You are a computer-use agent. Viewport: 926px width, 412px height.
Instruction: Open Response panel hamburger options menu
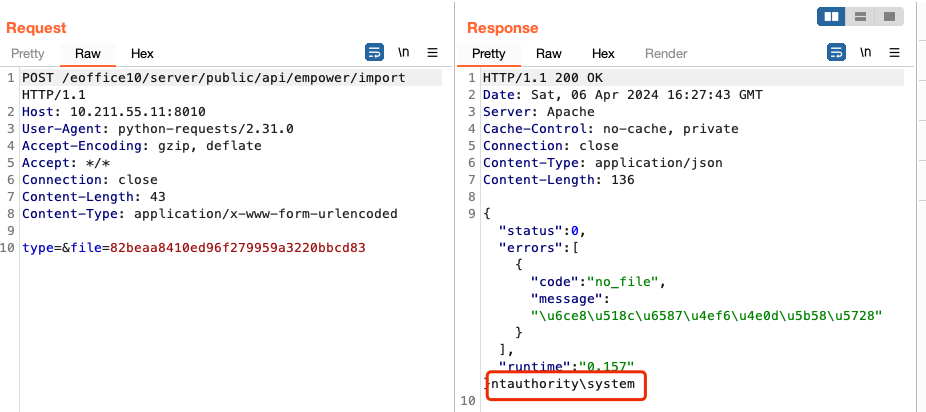[894, 53]
